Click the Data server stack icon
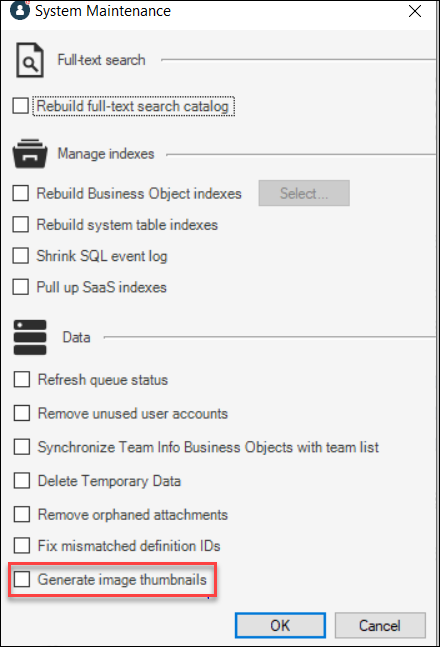 [x=30, y=338]
